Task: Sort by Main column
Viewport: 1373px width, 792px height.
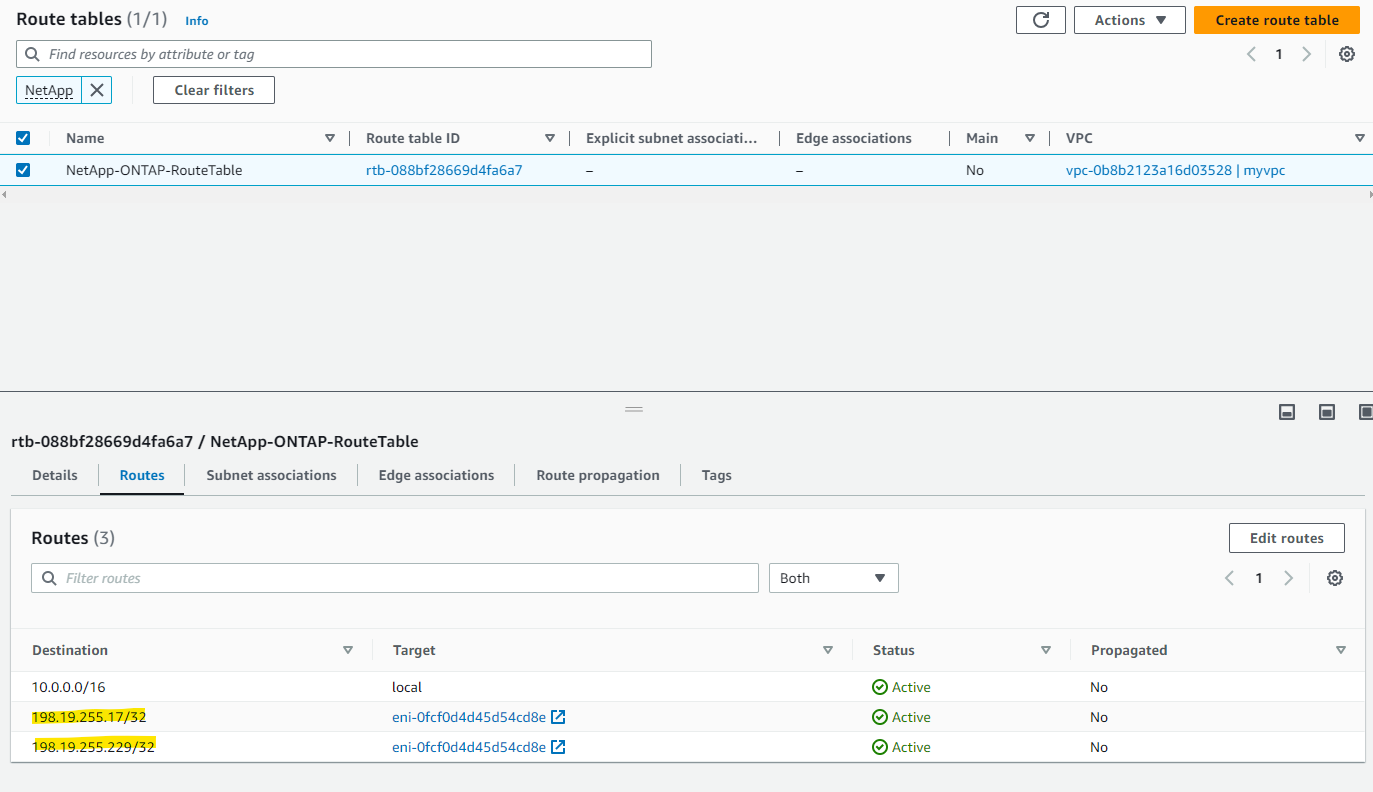Action: tap(1030, 138)
